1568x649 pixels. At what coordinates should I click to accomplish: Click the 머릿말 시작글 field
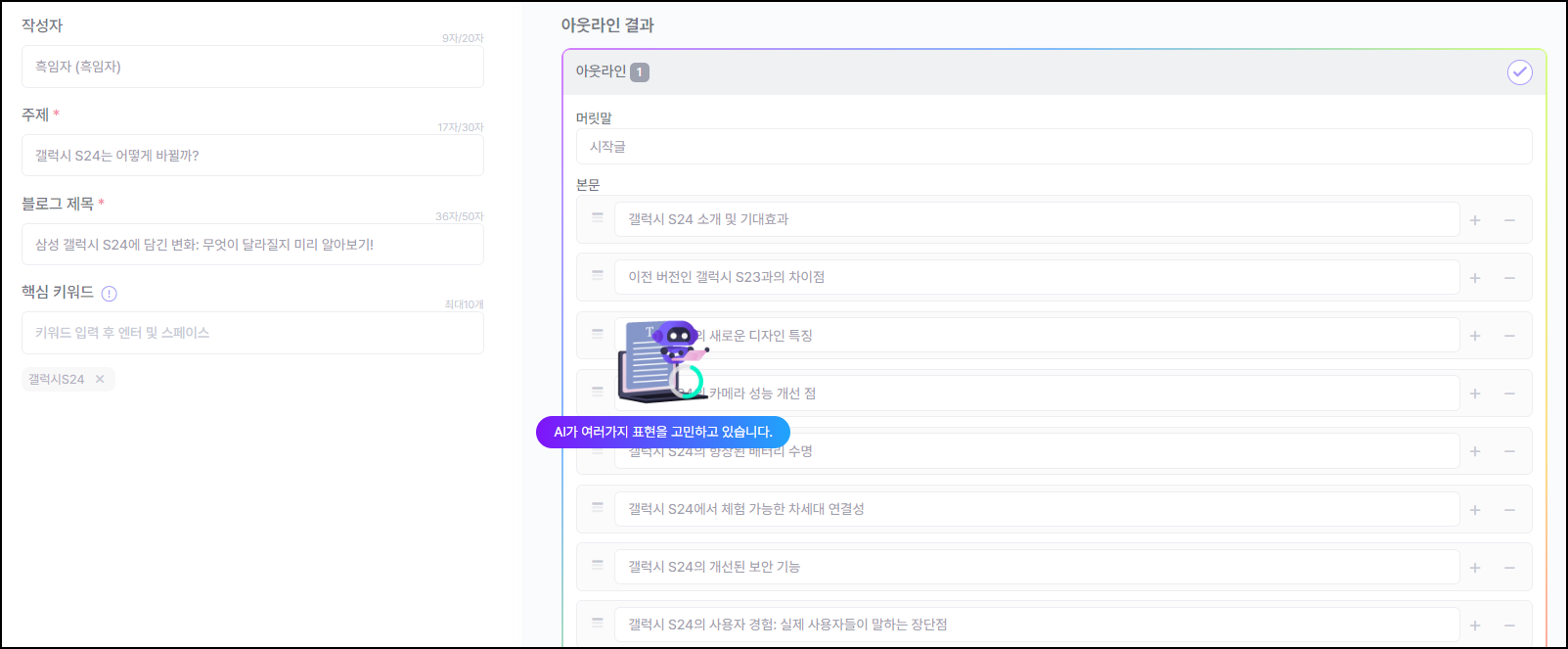pyautogui.click(x=1054, y=147)
